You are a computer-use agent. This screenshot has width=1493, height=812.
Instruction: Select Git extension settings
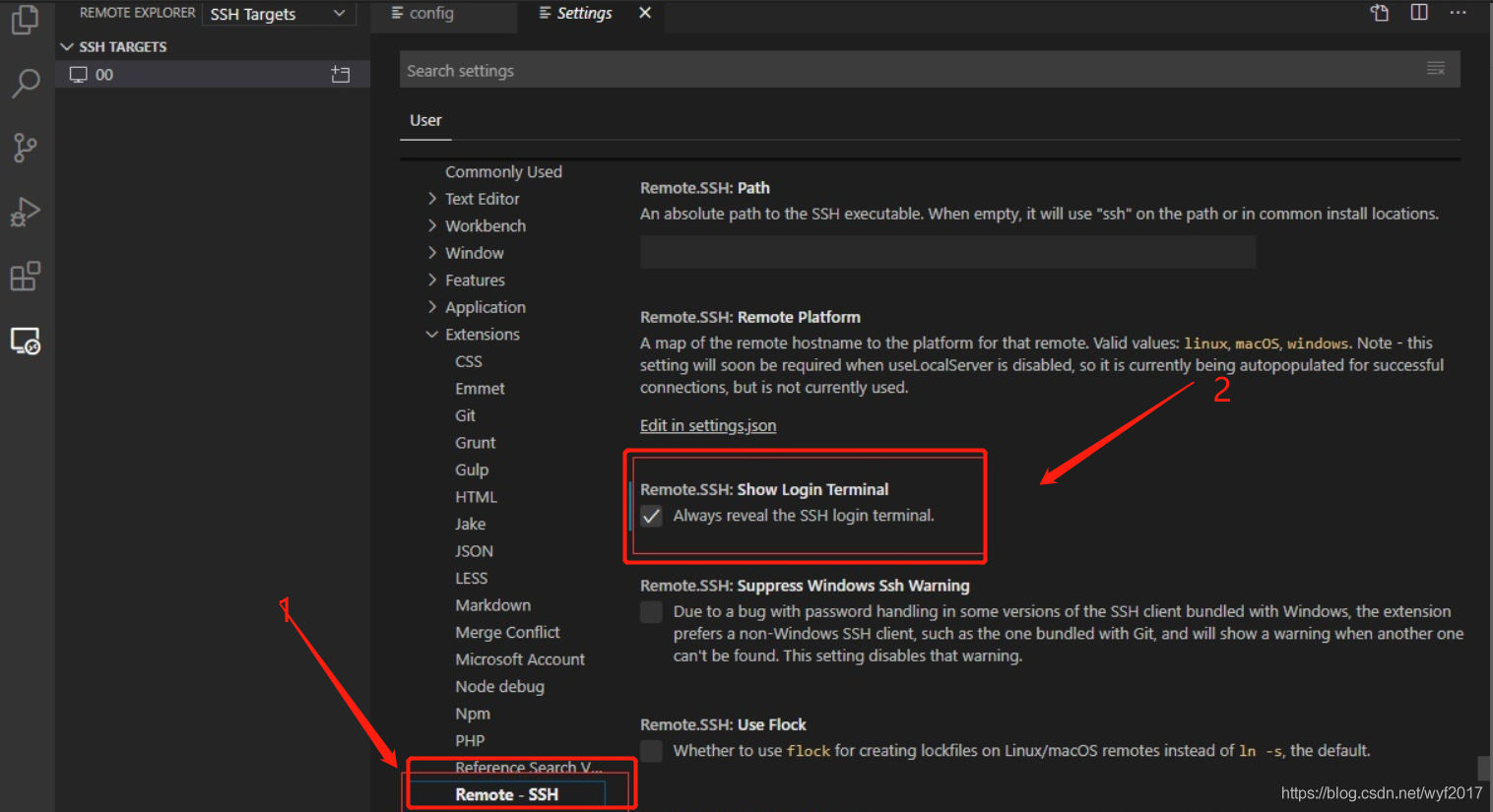coord(465,415)
